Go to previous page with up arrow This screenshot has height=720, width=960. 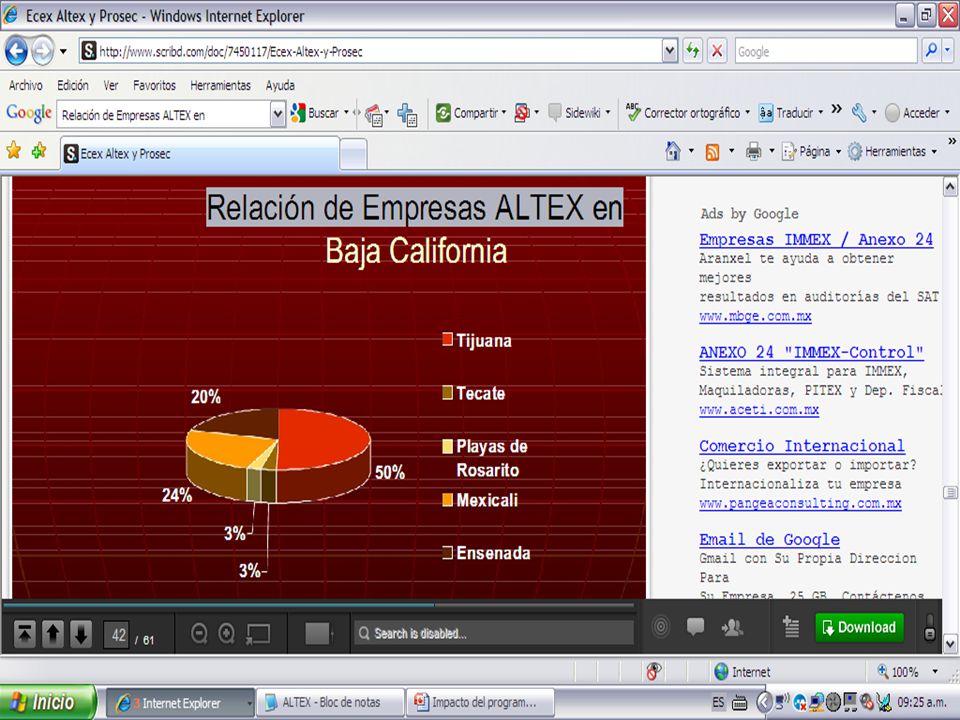pos(53,634)
